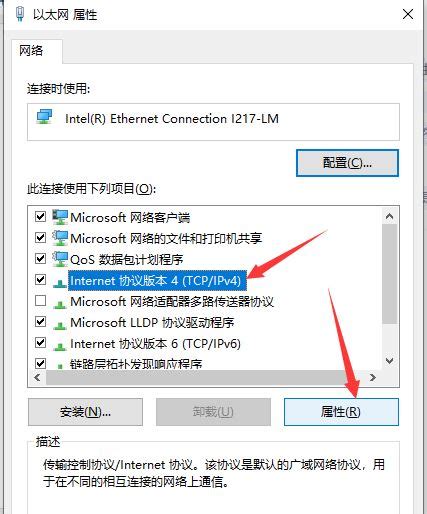427x514 pixels.
Task: Click the 安装(N)... button
Action: point(85,412)
